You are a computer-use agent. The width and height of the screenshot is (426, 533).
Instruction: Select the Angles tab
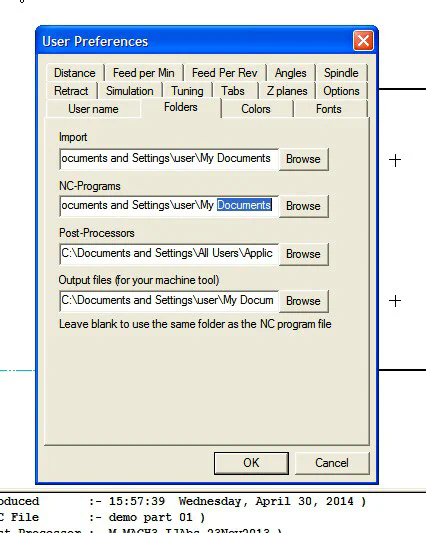(290, 73)
